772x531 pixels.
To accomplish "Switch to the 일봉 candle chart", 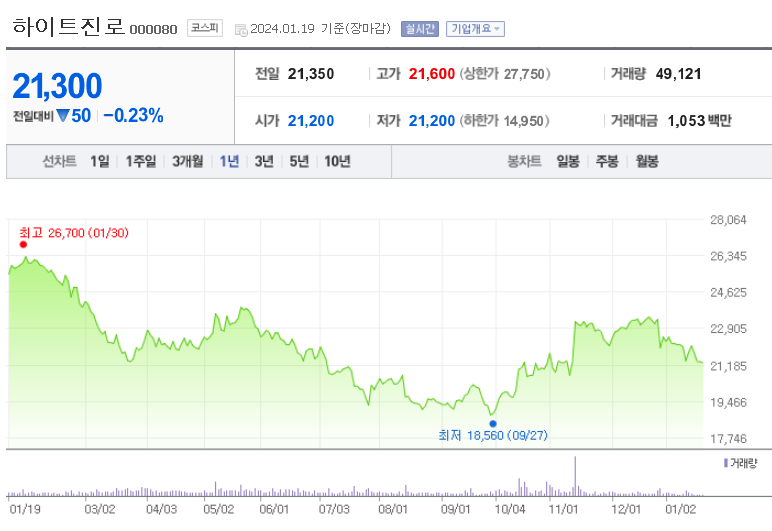I will 568,161.
